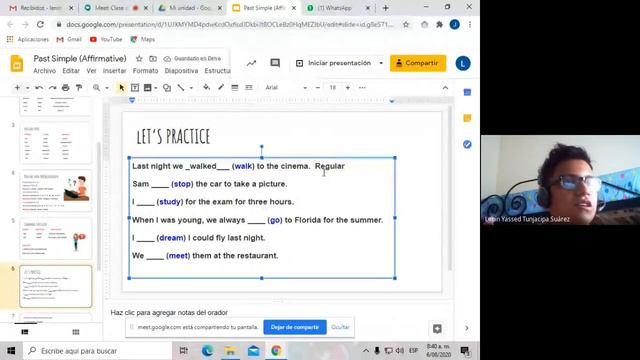Reload the browser page

[x=40, y=24]
